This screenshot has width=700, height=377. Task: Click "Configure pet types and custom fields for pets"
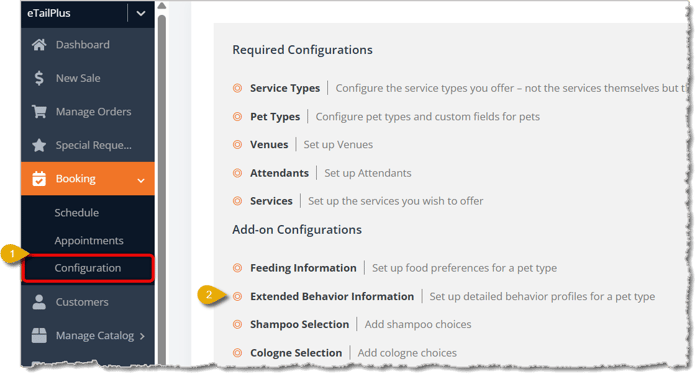pyautogui.click(x=428, y=117)
